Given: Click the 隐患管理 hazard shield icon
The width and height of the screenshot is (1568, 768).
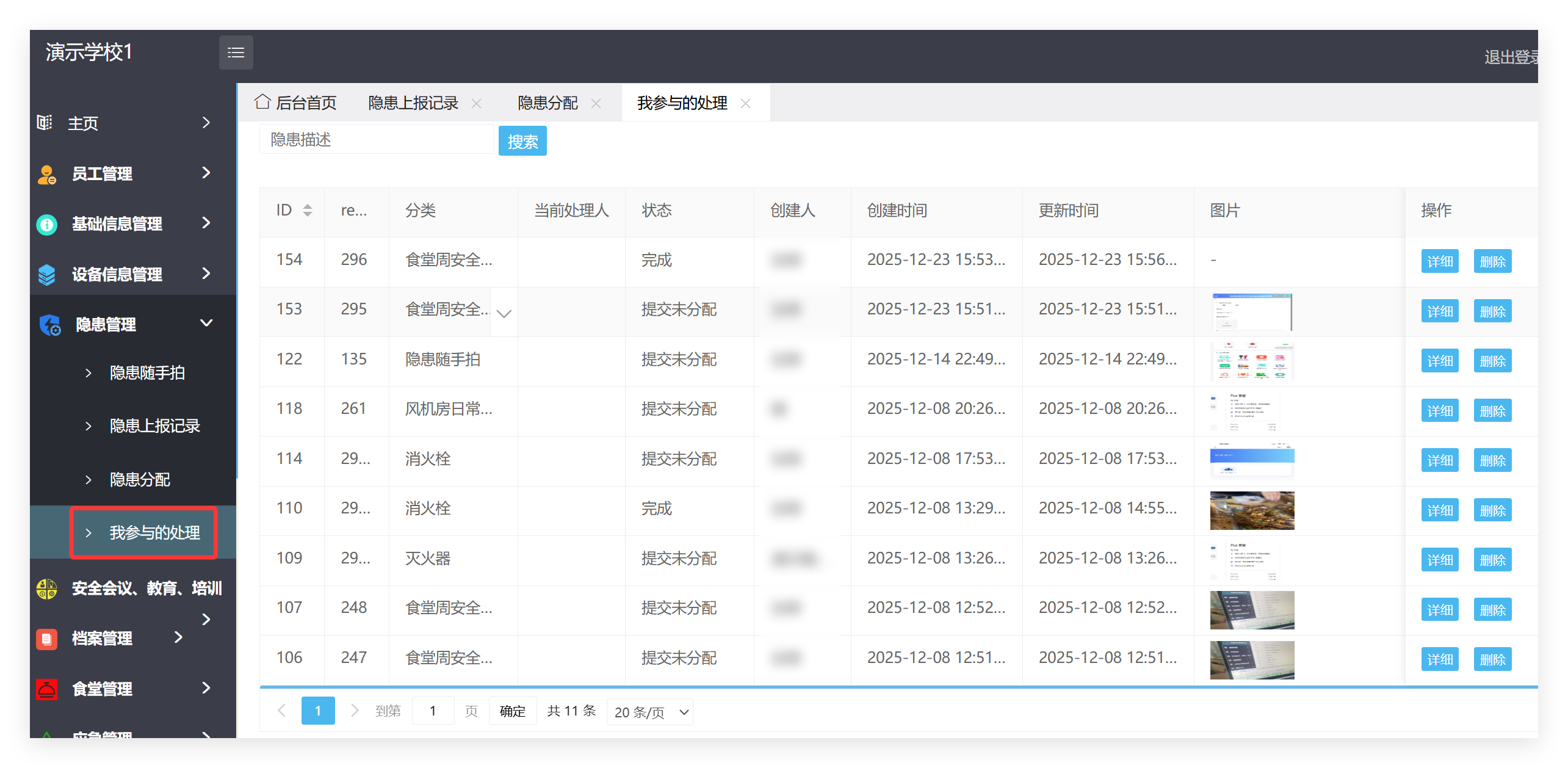Looking at the screenshot, I should (x=49, y=324).
